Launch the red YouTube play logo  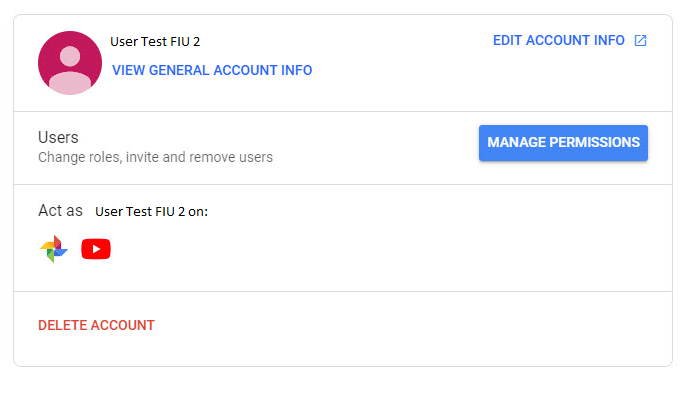(96, 249)
